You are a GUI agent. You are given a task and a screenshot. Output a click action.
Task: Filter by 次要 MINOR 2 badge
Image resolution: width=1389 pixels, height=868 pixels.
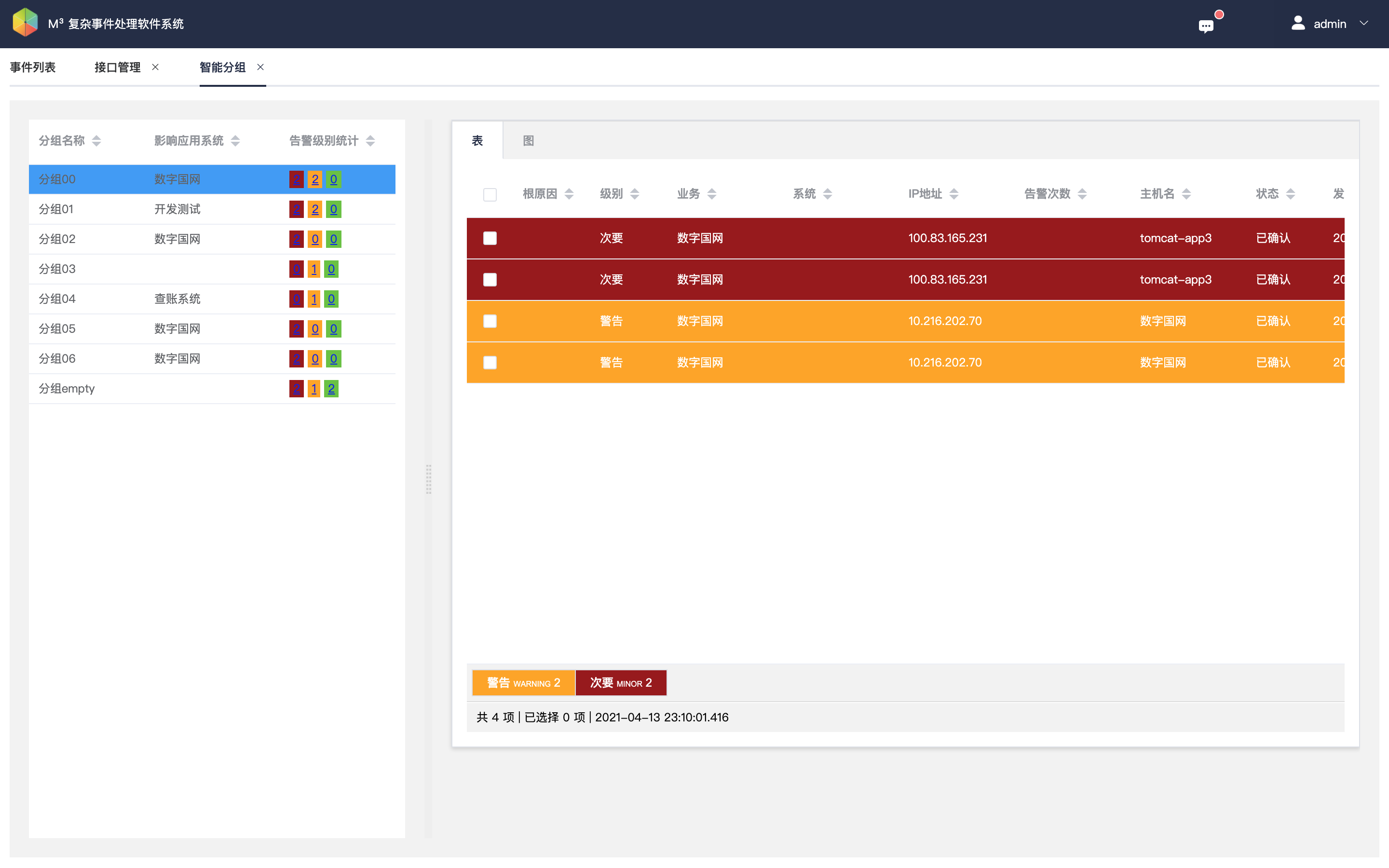(621, 682)
